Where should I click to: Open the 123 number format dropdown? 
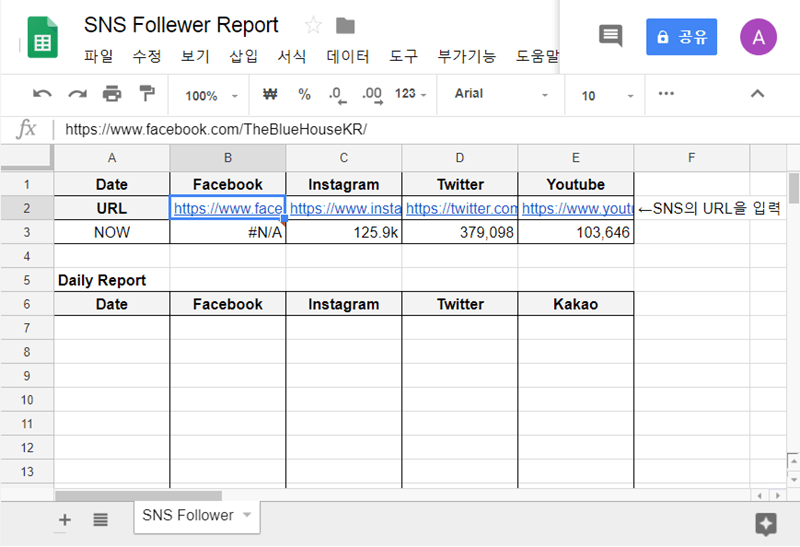410,94
